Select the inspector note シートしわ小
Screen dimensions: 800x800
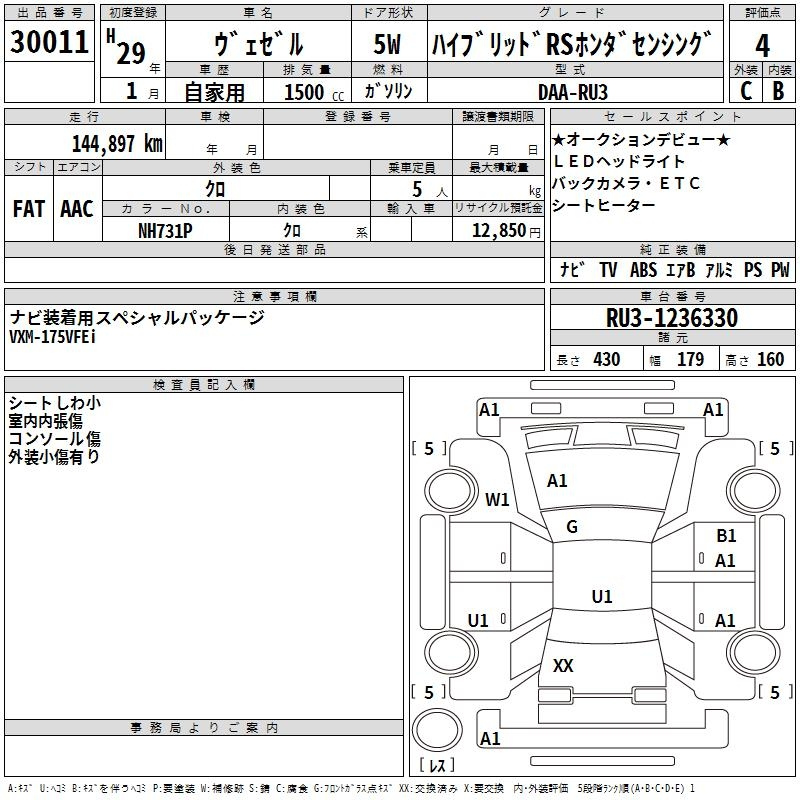[55, 403]
